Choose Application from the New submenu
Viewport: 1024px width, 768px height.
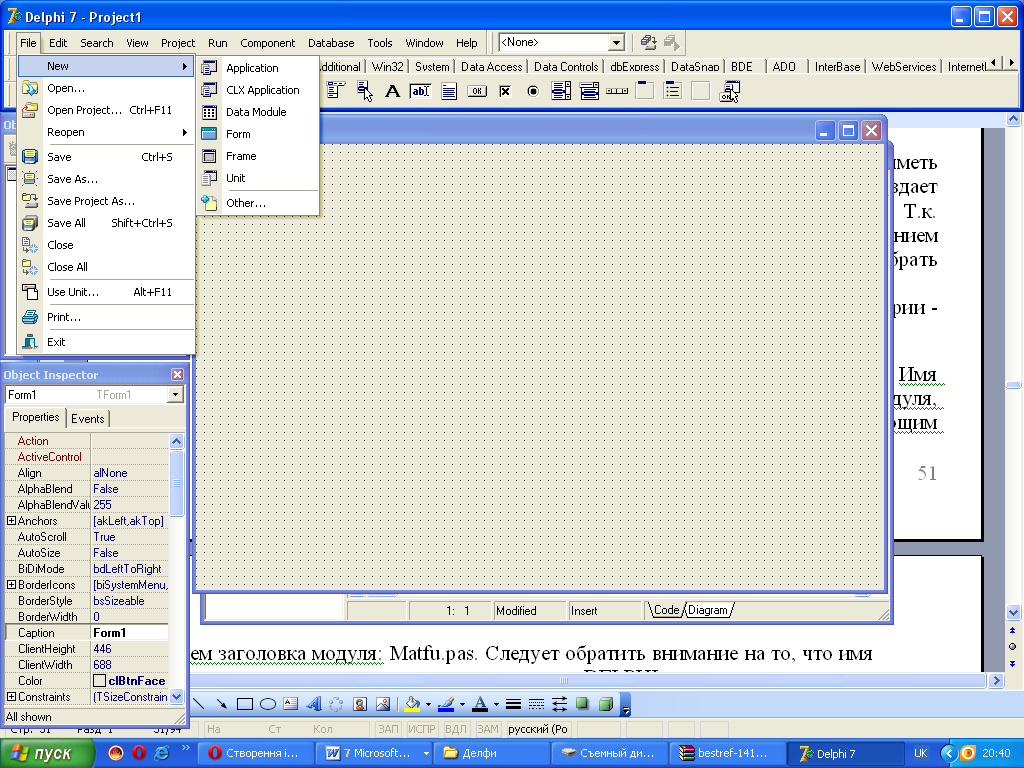(257, 68)
